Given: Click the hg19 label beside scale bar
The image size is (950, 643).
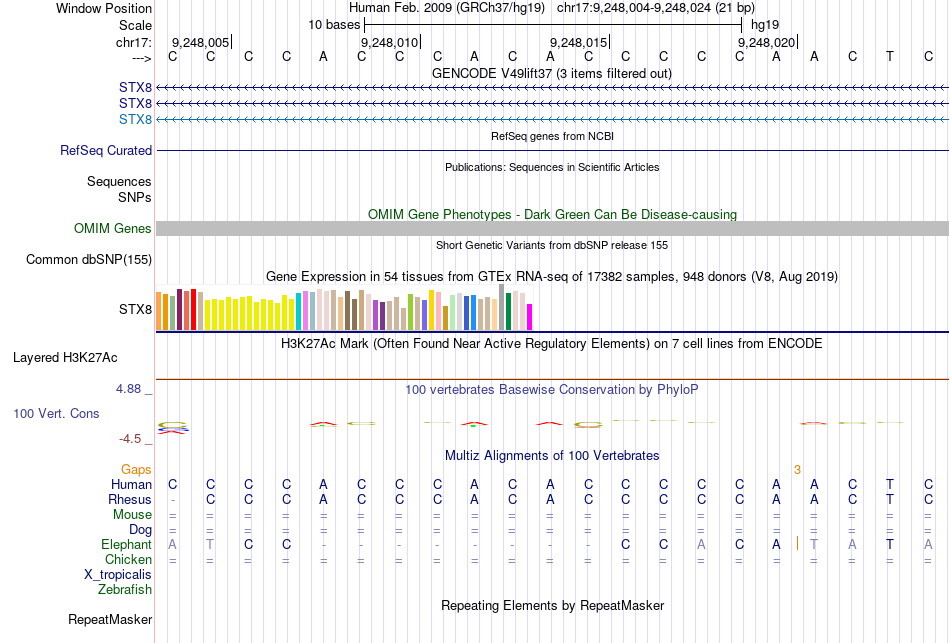Looking at the screenshot, I should [x=765, y=25].
